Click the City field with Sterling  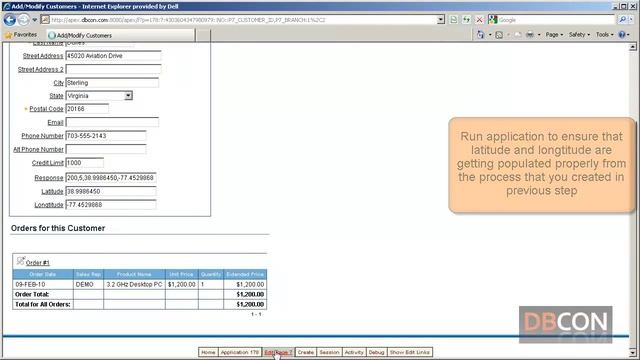[x=112, y=83]
